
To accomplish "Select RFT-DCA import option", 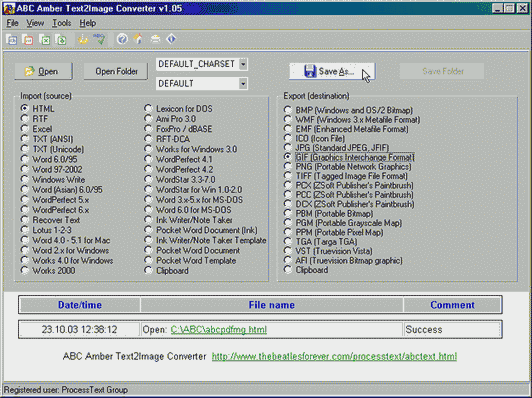I will 167,139.
